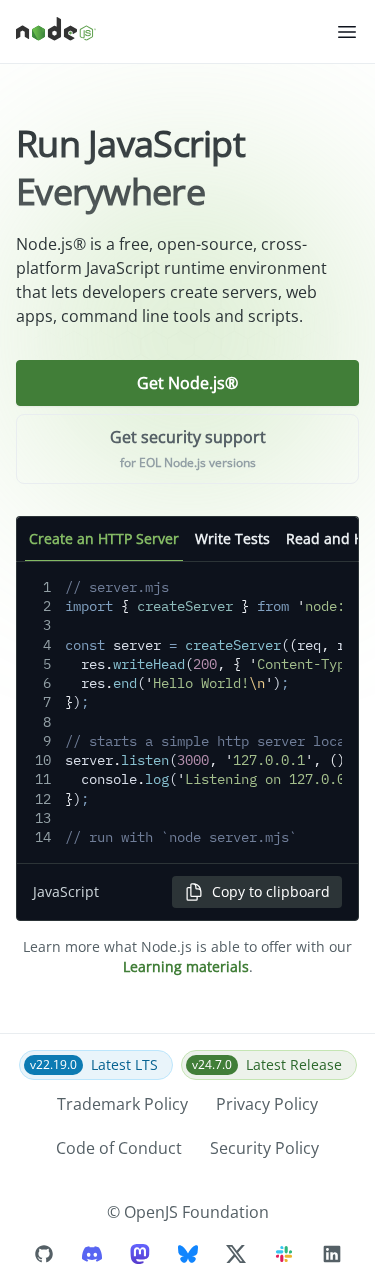Open the LinkedIn social icon
Image resolution: width=375 pixels, height=1288 pixels.
(332, 1254)
